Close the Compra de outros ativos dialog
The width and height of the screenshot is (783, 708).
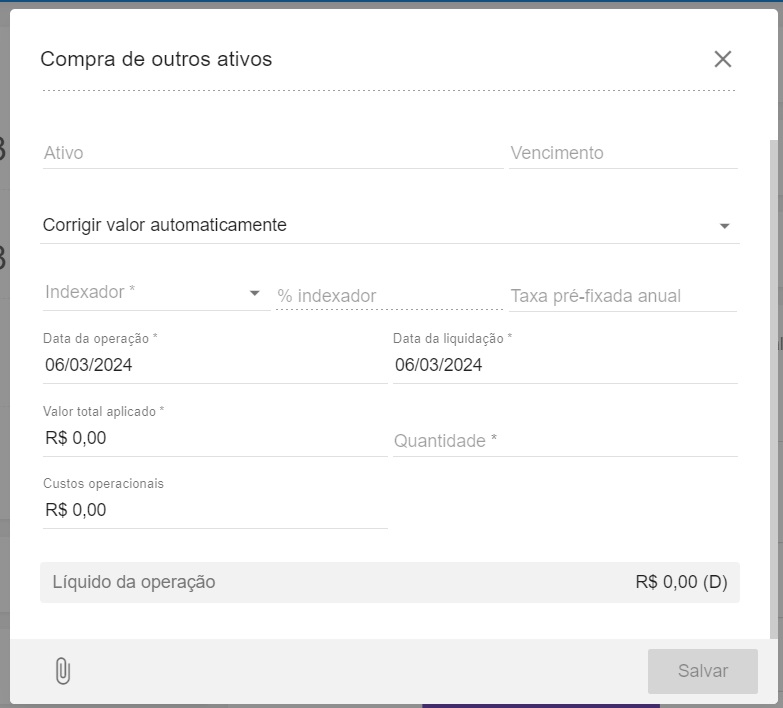[x=723, y=59]
